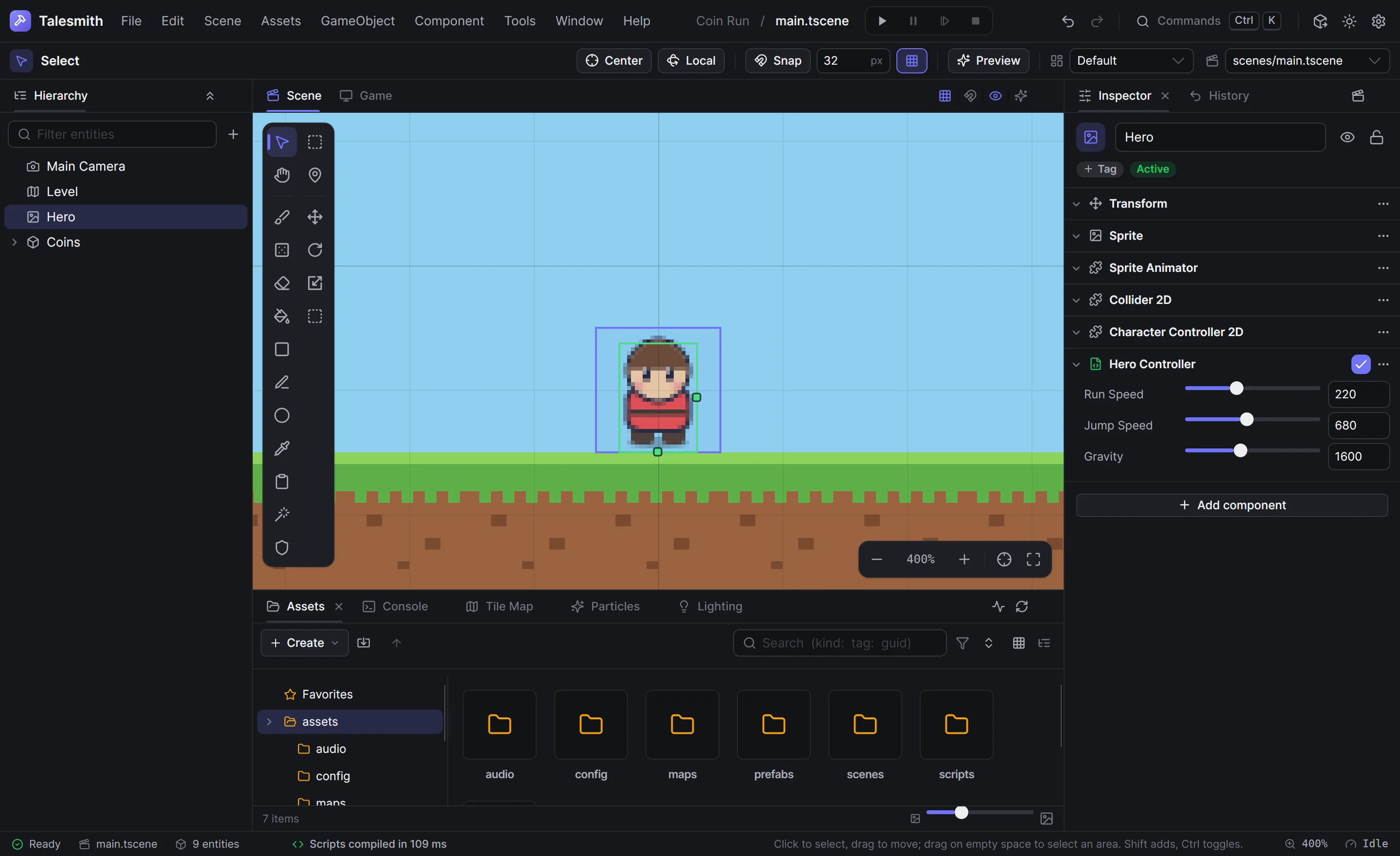Click the import asset icon beside Create

pos(364,643)
